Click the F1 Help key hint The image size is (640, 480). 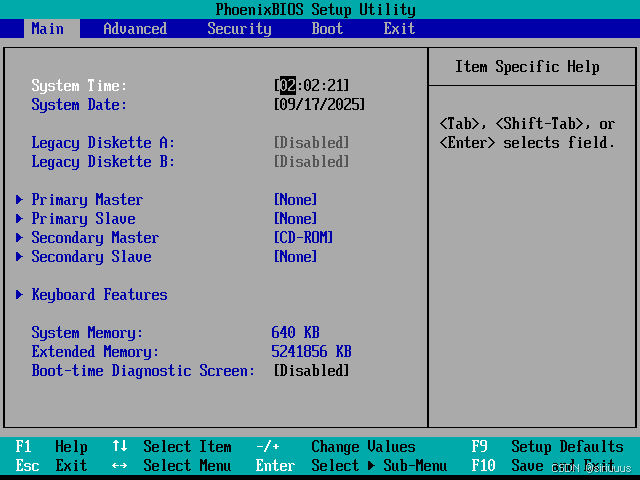click(51, 447)
